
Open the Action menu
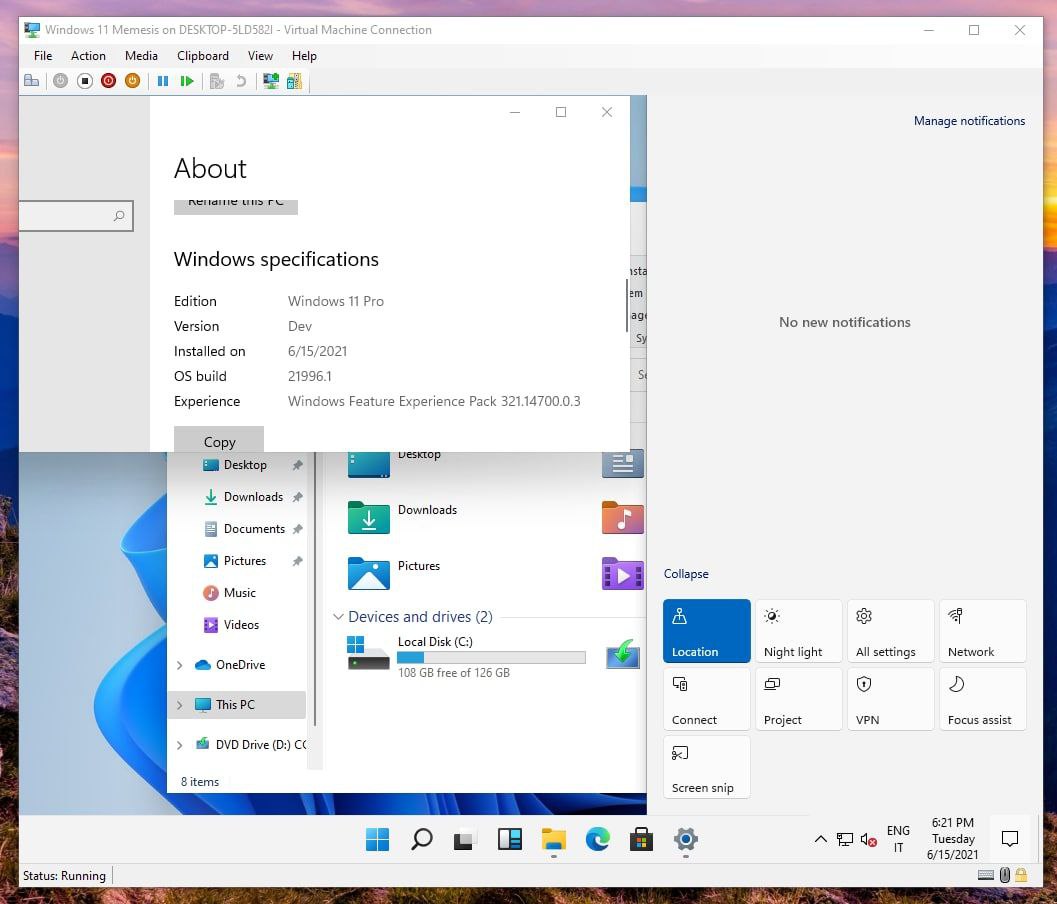[x=88, y=56]
